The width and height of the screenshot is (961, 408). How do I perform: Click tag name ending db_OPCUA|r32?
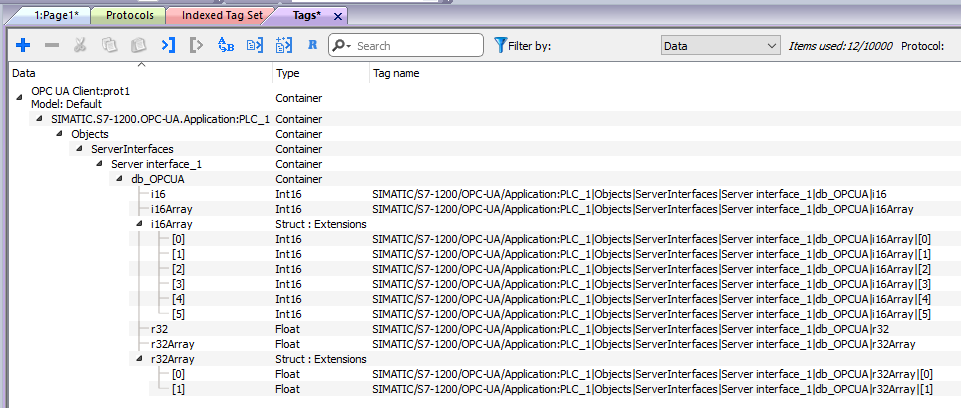click(x=631, y=329)
